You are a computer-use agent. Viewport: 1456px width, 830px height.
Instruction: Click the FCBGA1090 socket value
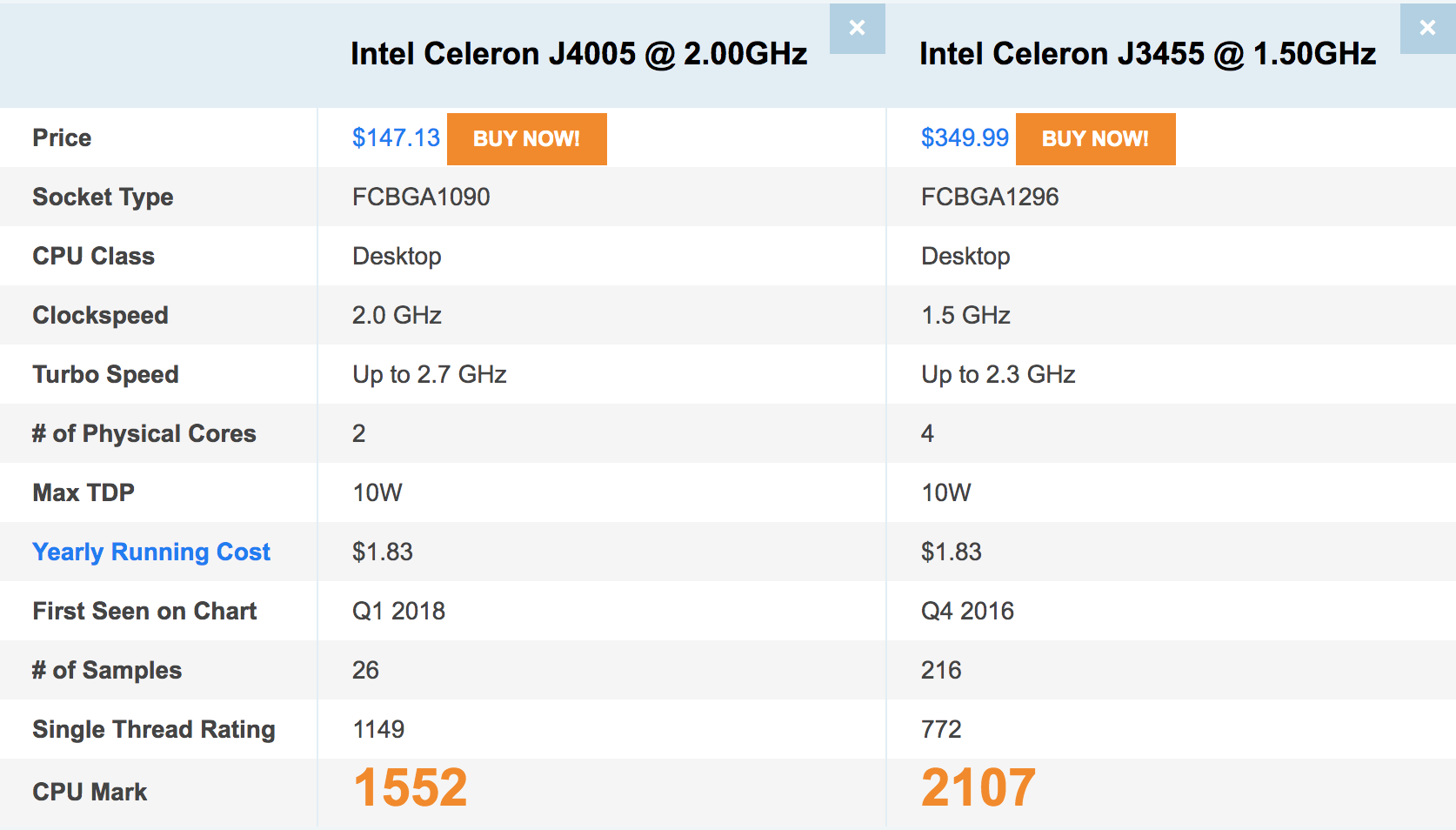point(421,197)
